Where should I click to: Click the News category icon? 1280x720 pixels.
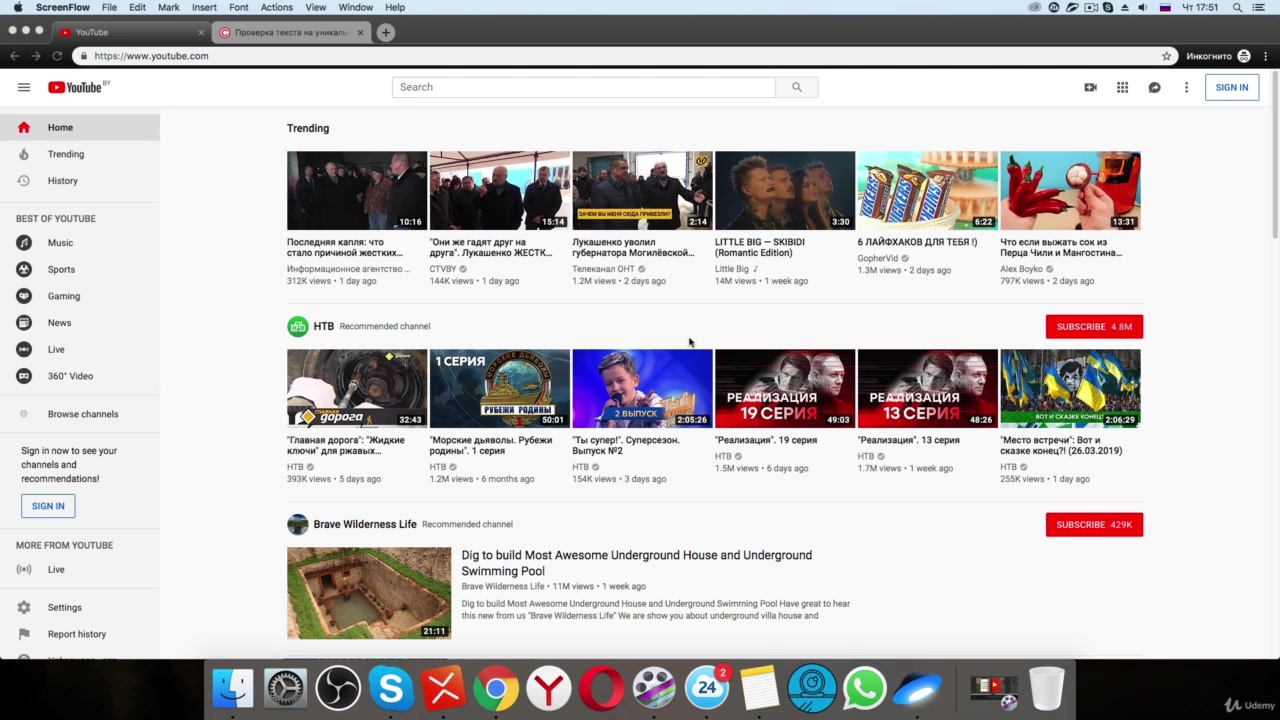coord(24,323)
